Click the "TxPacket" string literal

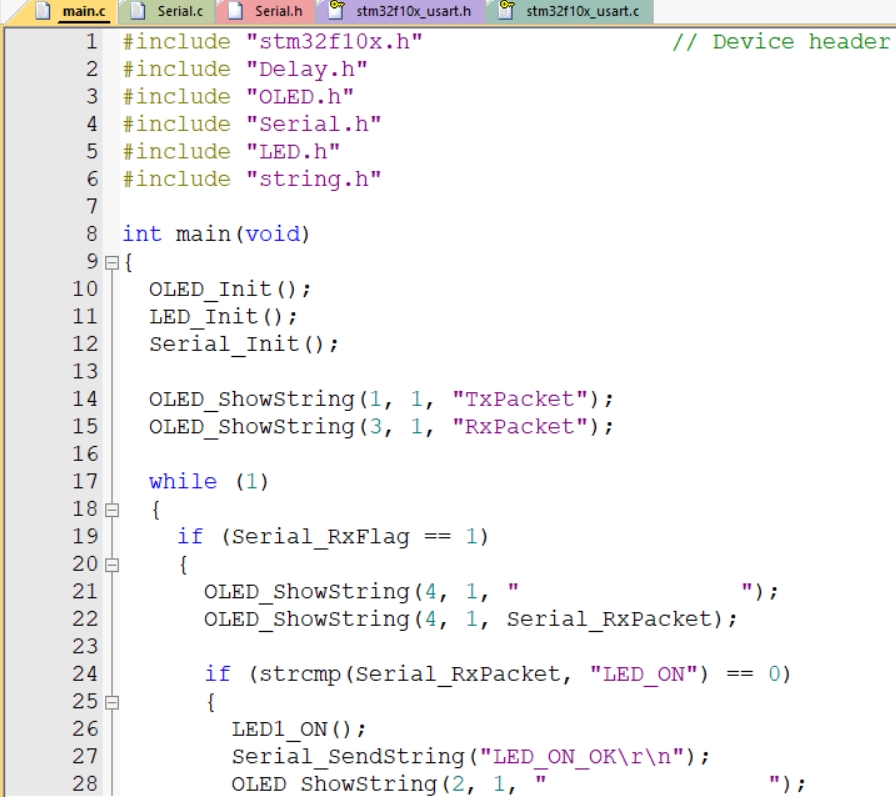(x=520, y=399)
